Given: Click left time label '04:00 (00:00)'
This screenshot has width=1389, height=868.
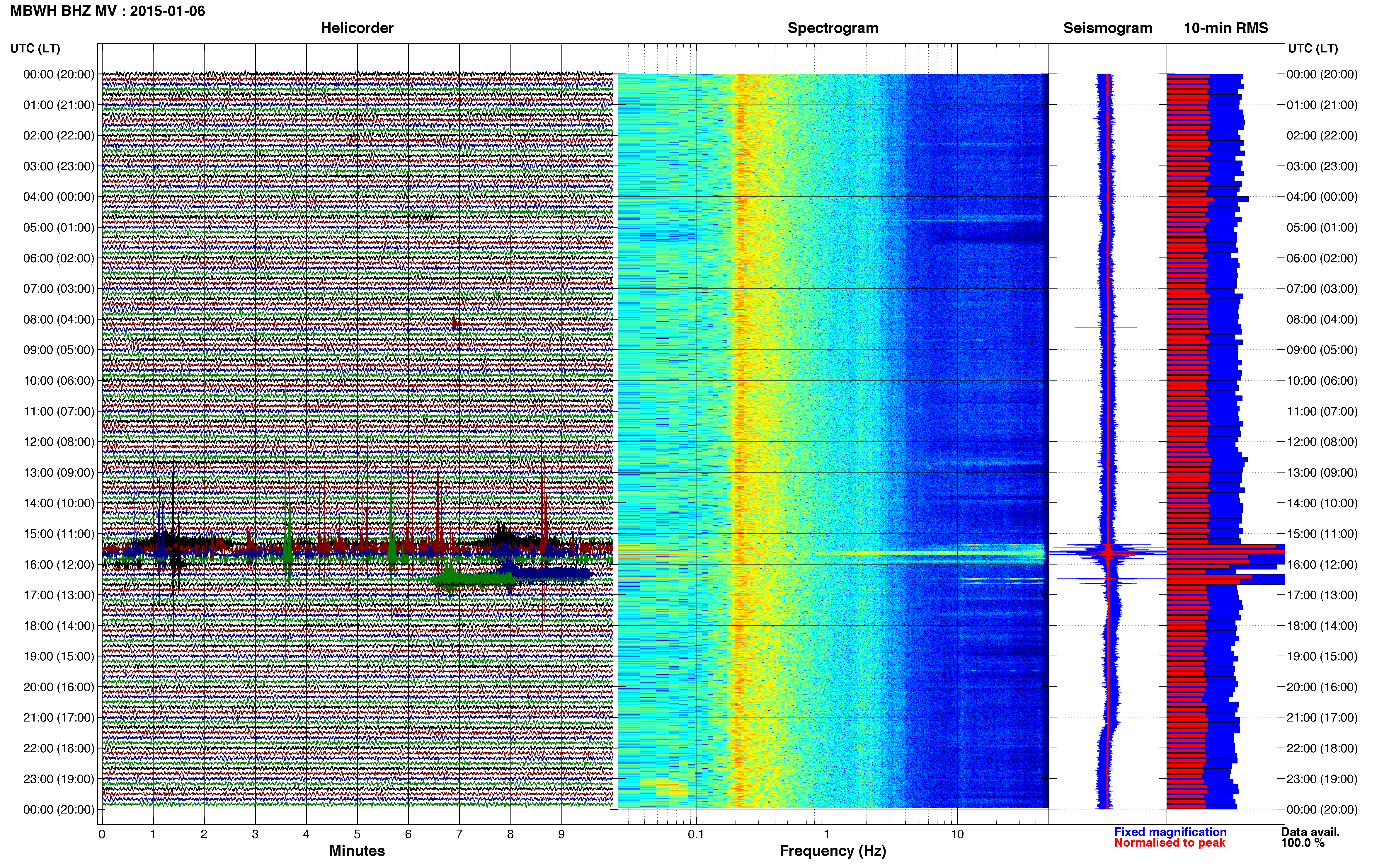Looking at the screenshot, I should click(x=59, y=197).
